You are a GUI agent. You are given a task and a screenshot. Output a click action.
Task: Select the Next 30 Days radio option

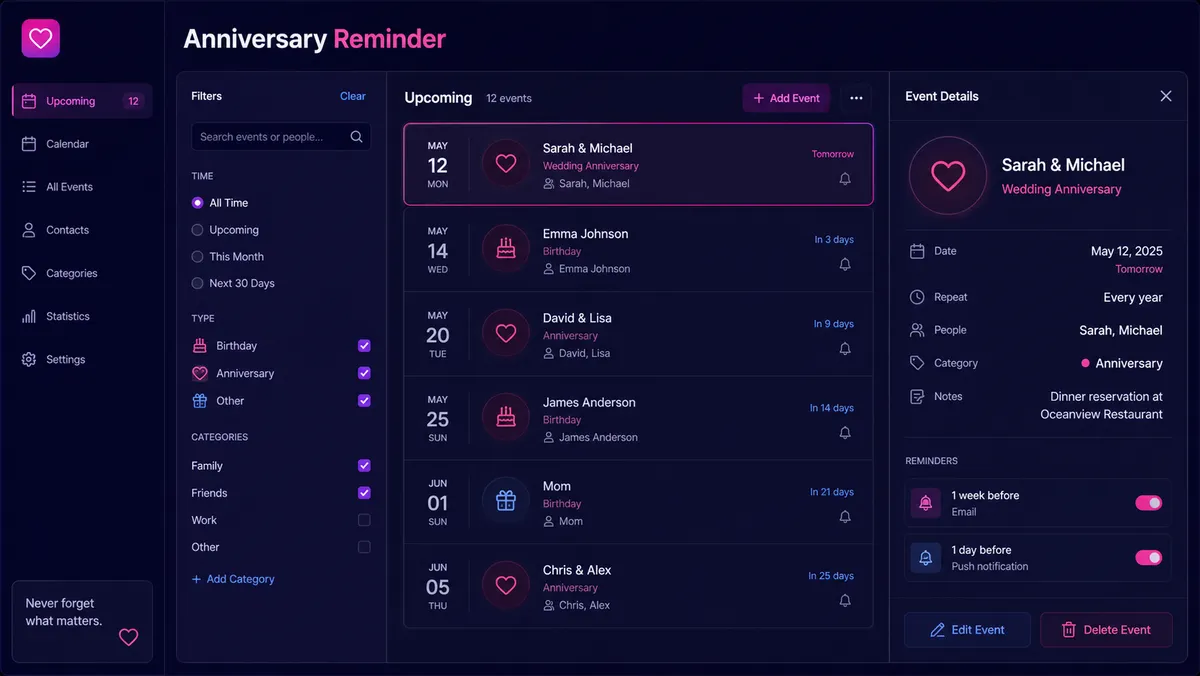(197, 283)
